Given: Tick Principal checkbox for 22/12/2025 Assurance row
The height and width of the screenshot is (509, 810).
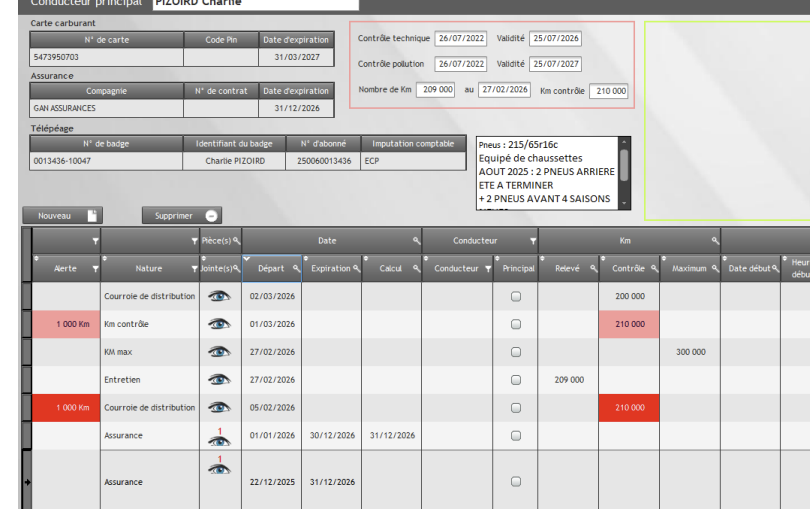Looking at the screenshot, I should click(x=516, y=482).
